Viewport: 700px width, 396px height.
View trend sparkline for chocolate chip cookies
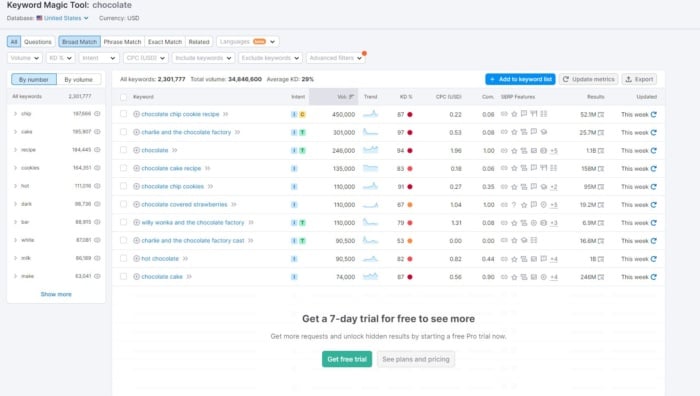click(x=370, y=186)
